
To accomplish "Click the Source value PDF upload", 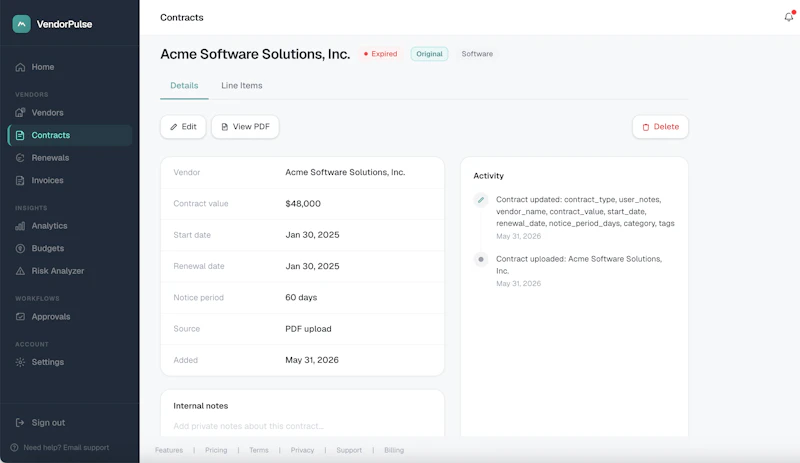I will [308, 329].
